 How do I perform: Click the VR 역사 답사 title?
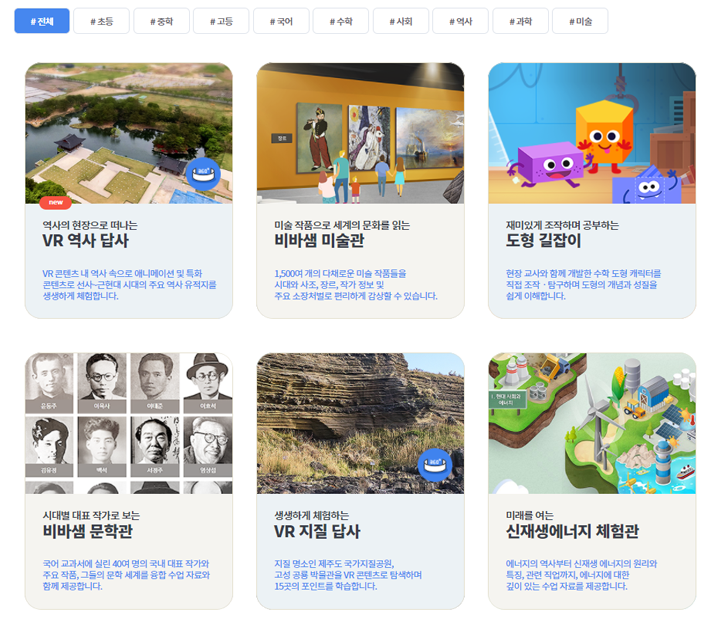(x=85, y=241)
